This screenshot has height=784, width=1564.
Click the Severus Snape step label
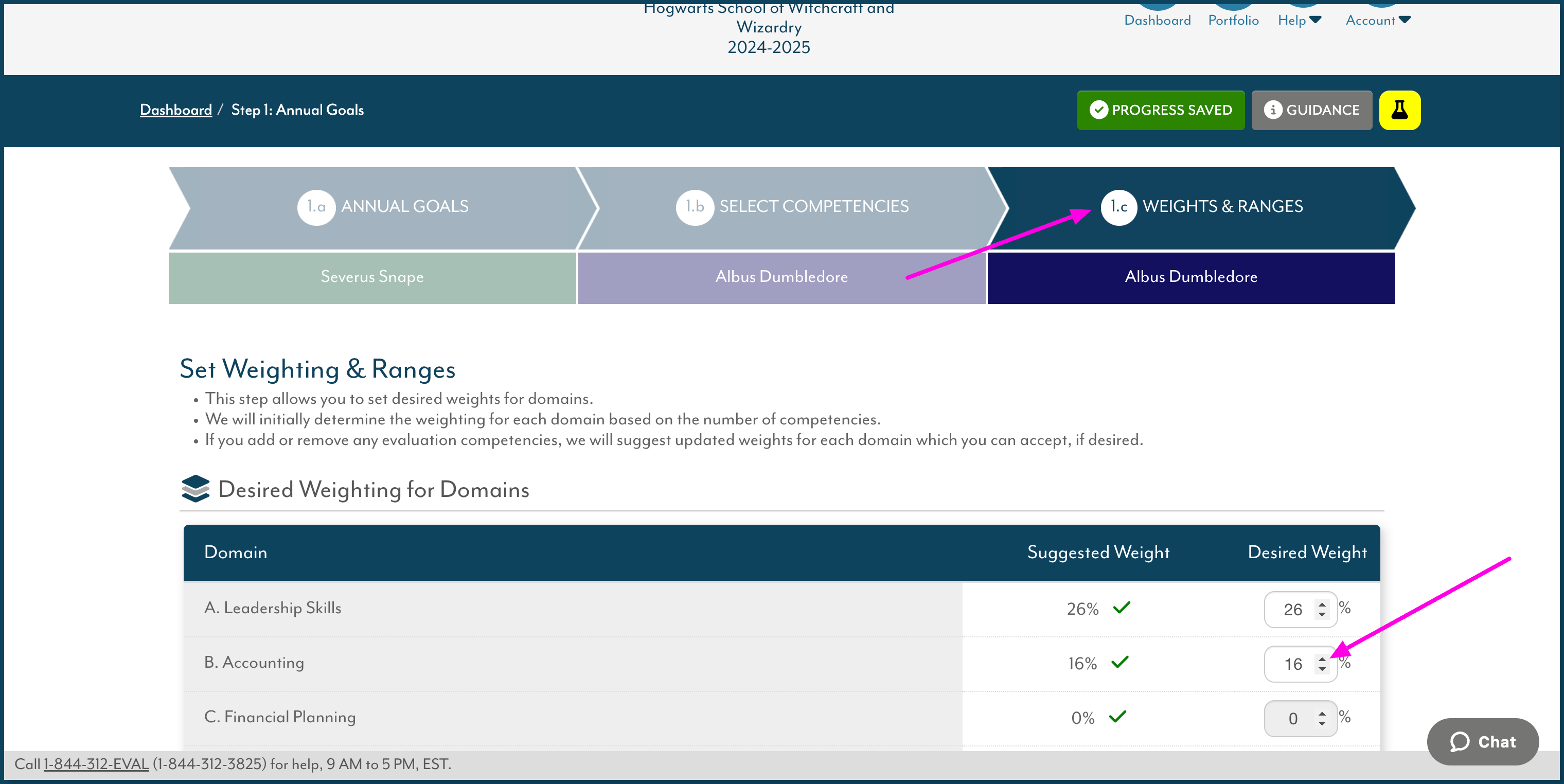coord(372,277)
